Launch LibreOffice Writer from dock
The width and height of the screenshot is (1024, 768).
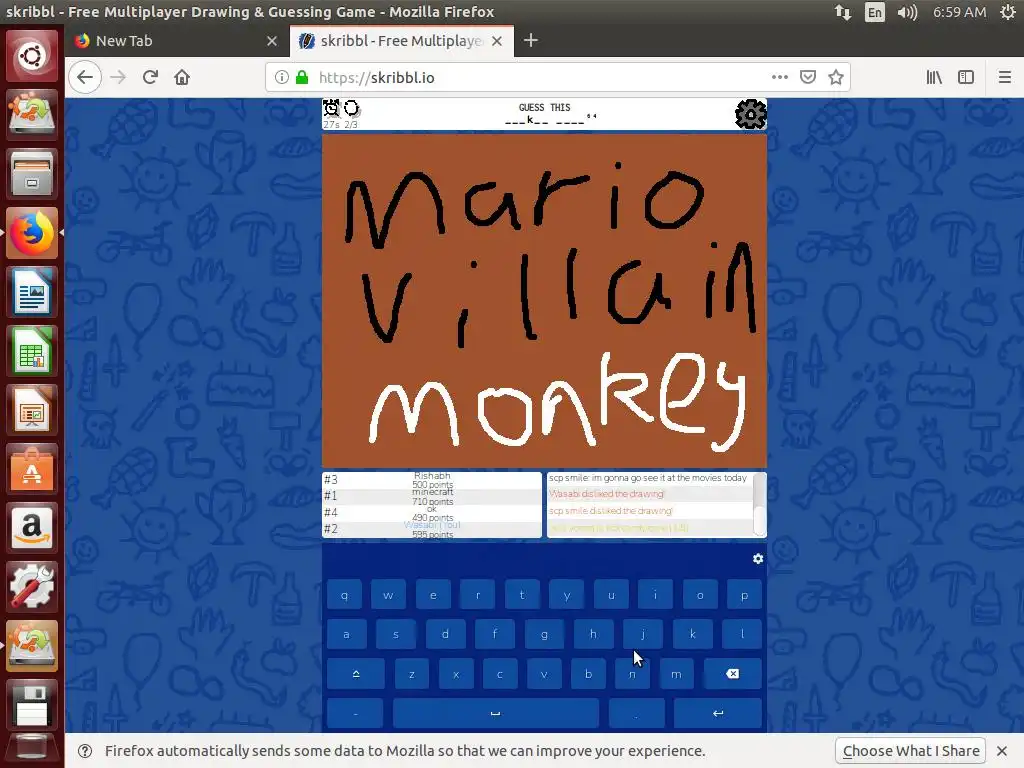coord(31,292)
